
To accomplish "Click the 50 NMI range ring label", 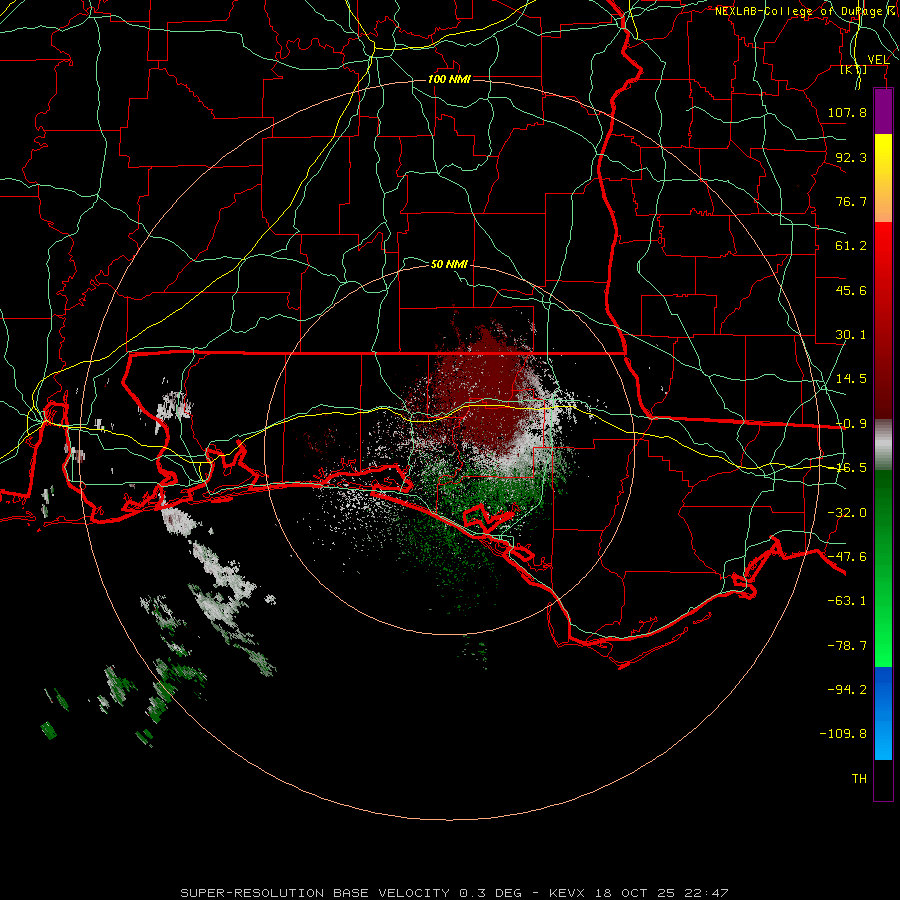I will pos(449,264).
